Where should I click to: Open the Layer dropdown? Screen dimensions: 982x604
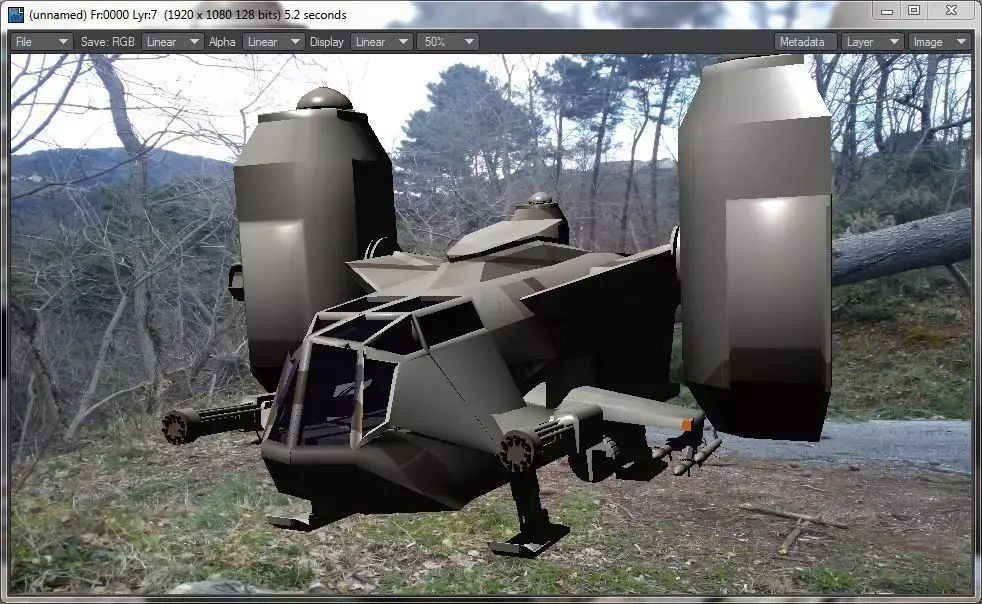click(x=872, y=42)
